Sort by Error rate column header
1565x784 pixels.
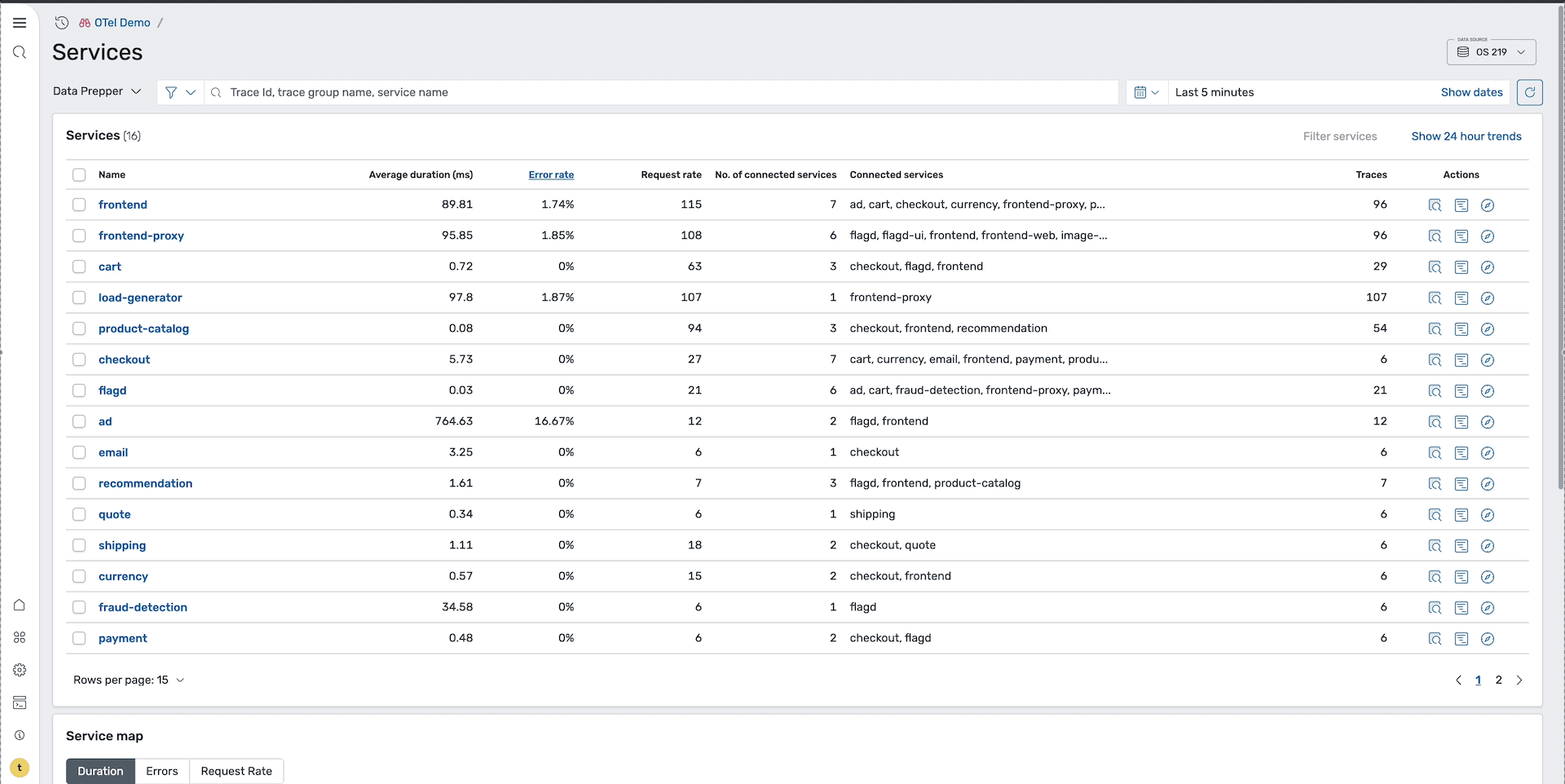point(551,174)
